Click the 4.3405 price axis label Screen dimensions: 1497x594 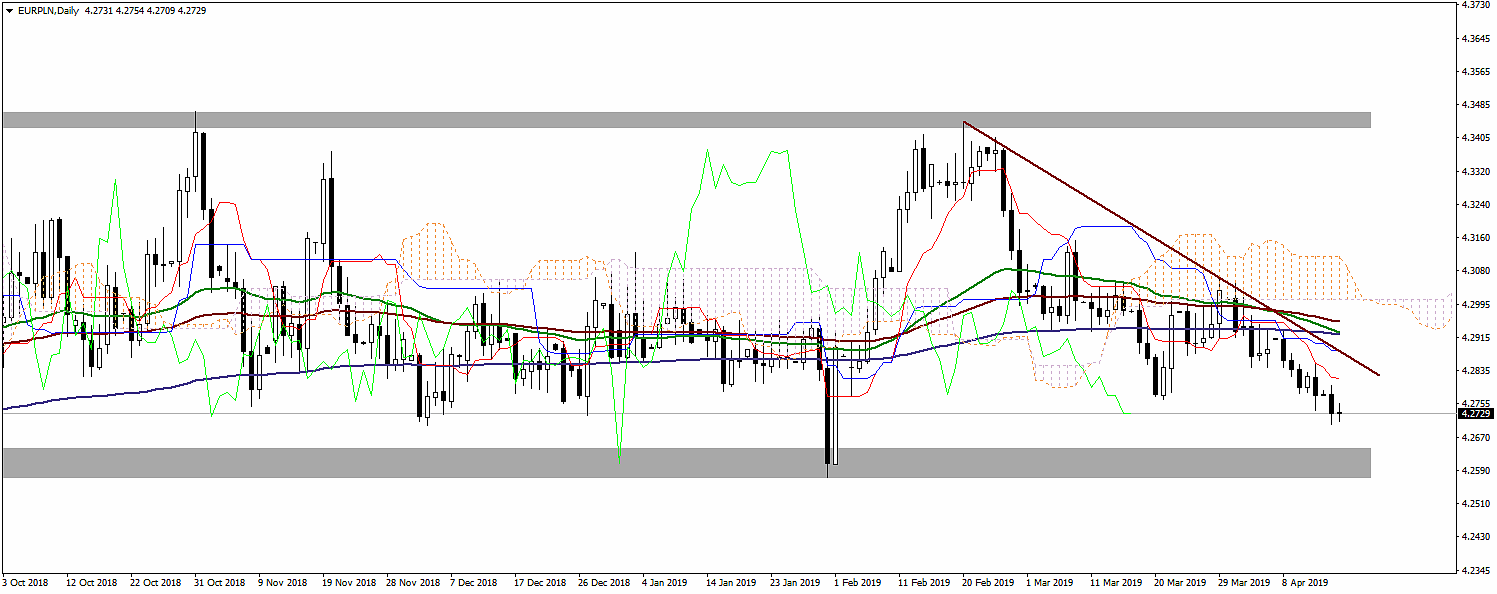point(1476,138)
